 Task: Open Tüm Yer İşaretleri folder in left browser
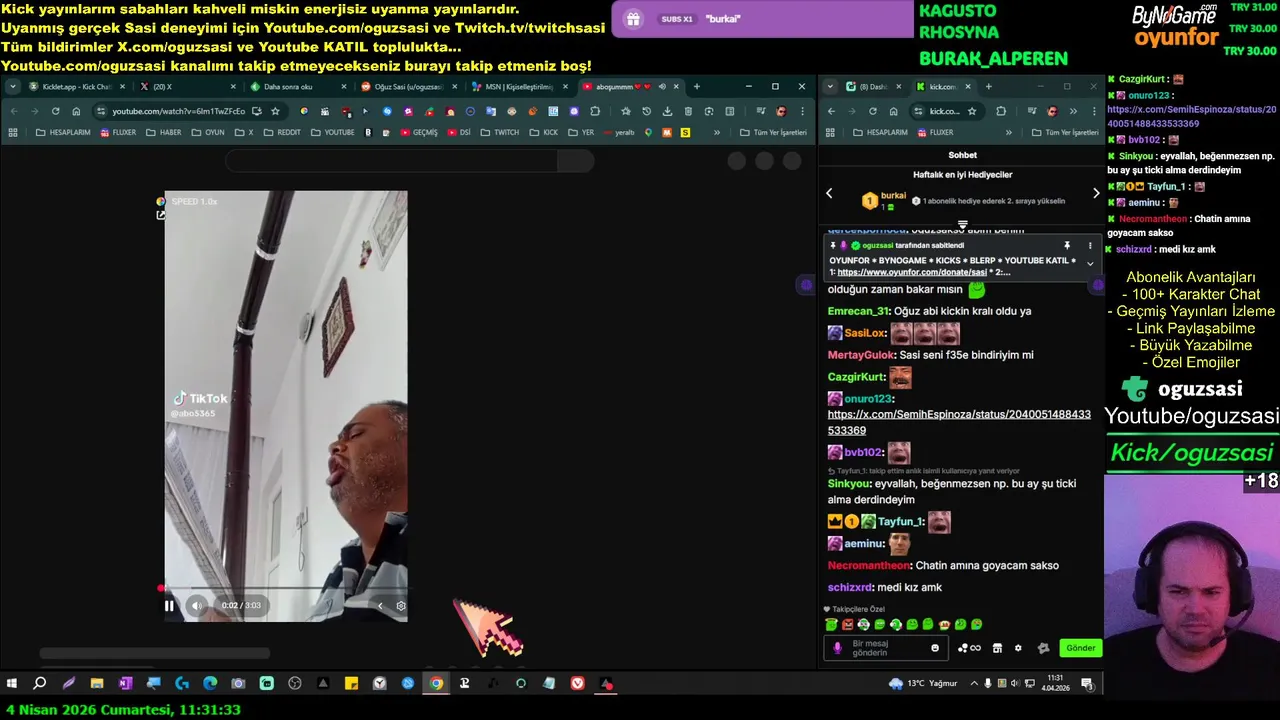[773, 132]
